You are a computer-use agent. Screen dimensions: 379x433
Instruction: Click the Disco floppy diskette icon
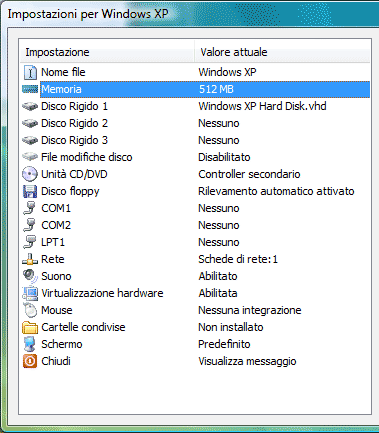(30, 191)
